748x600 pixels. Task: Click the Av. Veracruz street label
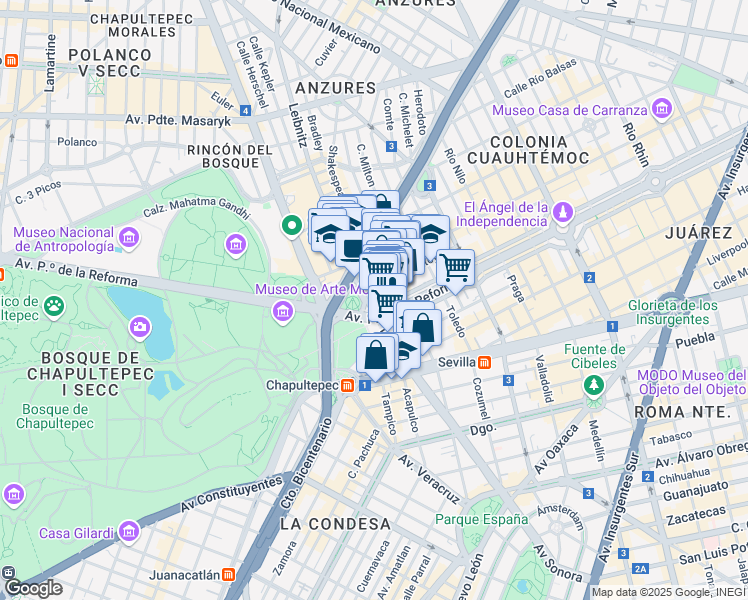[x=429, y=479]
